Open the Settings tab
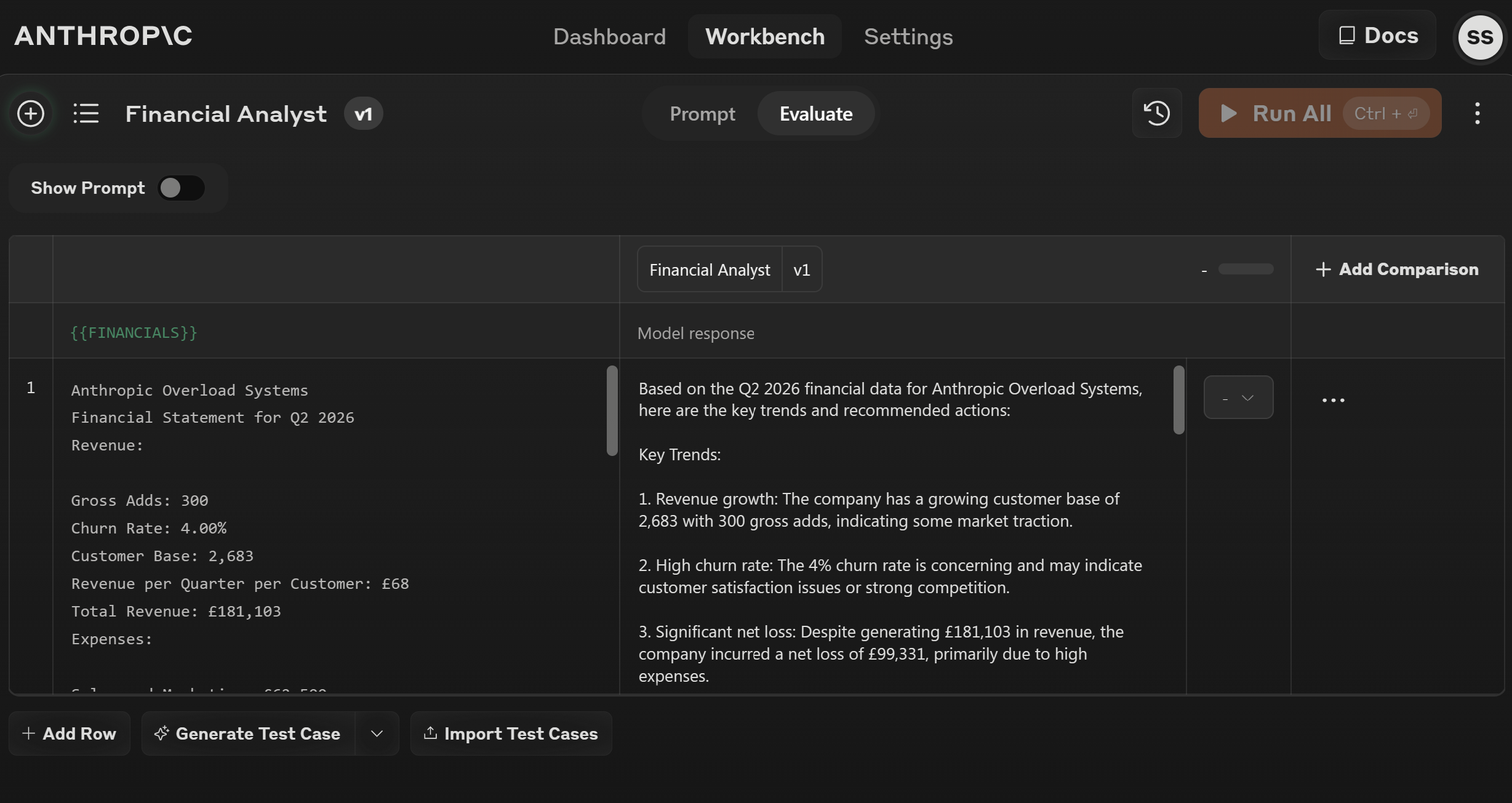This screenshot has width=1512, height=803. (908, 37)
